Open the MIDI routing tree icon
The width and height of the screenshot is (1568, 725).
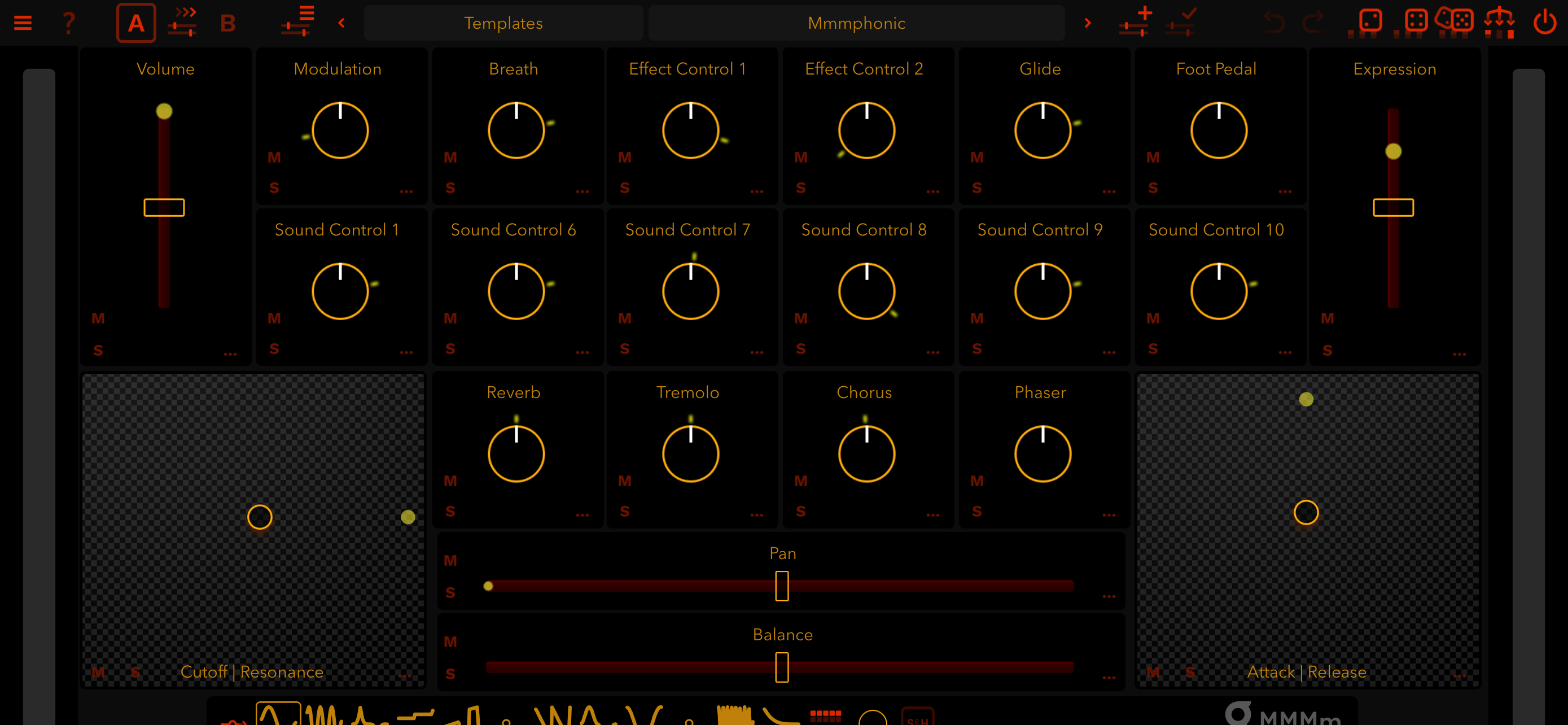(1499, 23)
